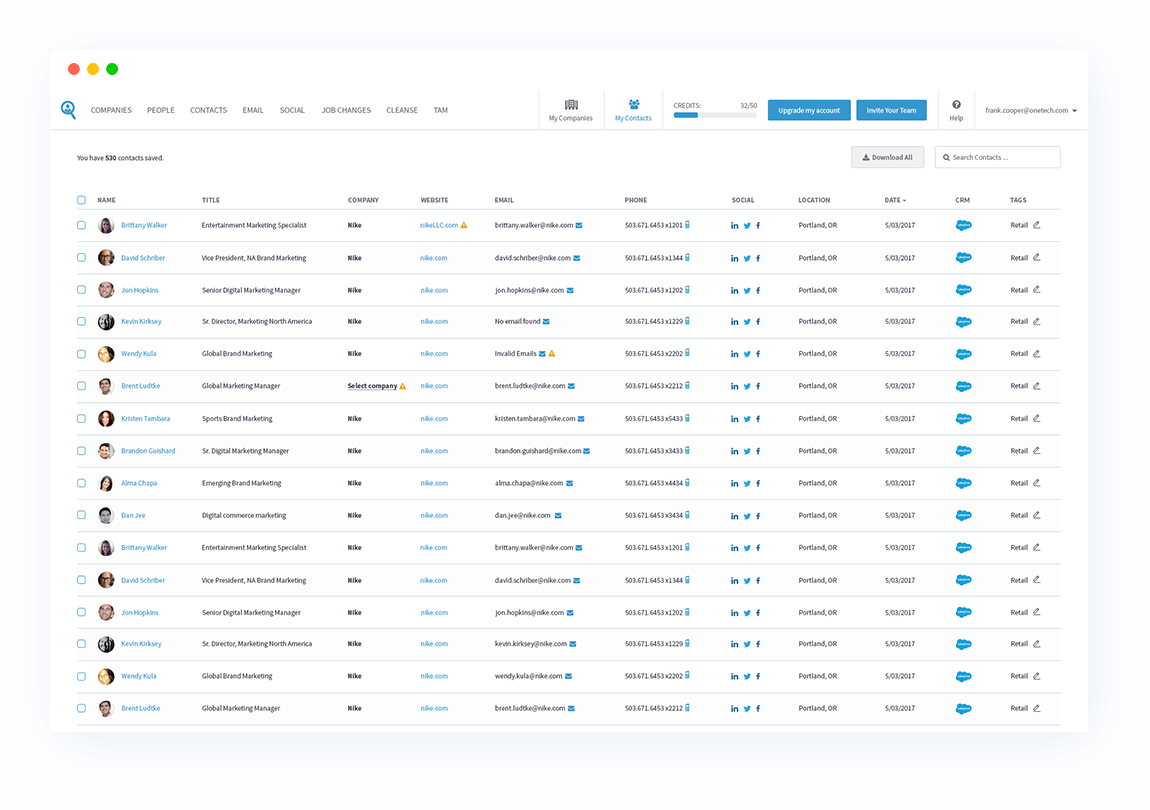The image size is (1150, 810).
Task: Click avatar photo of Kristen Tambara
Action: click(x=106, y=419)
